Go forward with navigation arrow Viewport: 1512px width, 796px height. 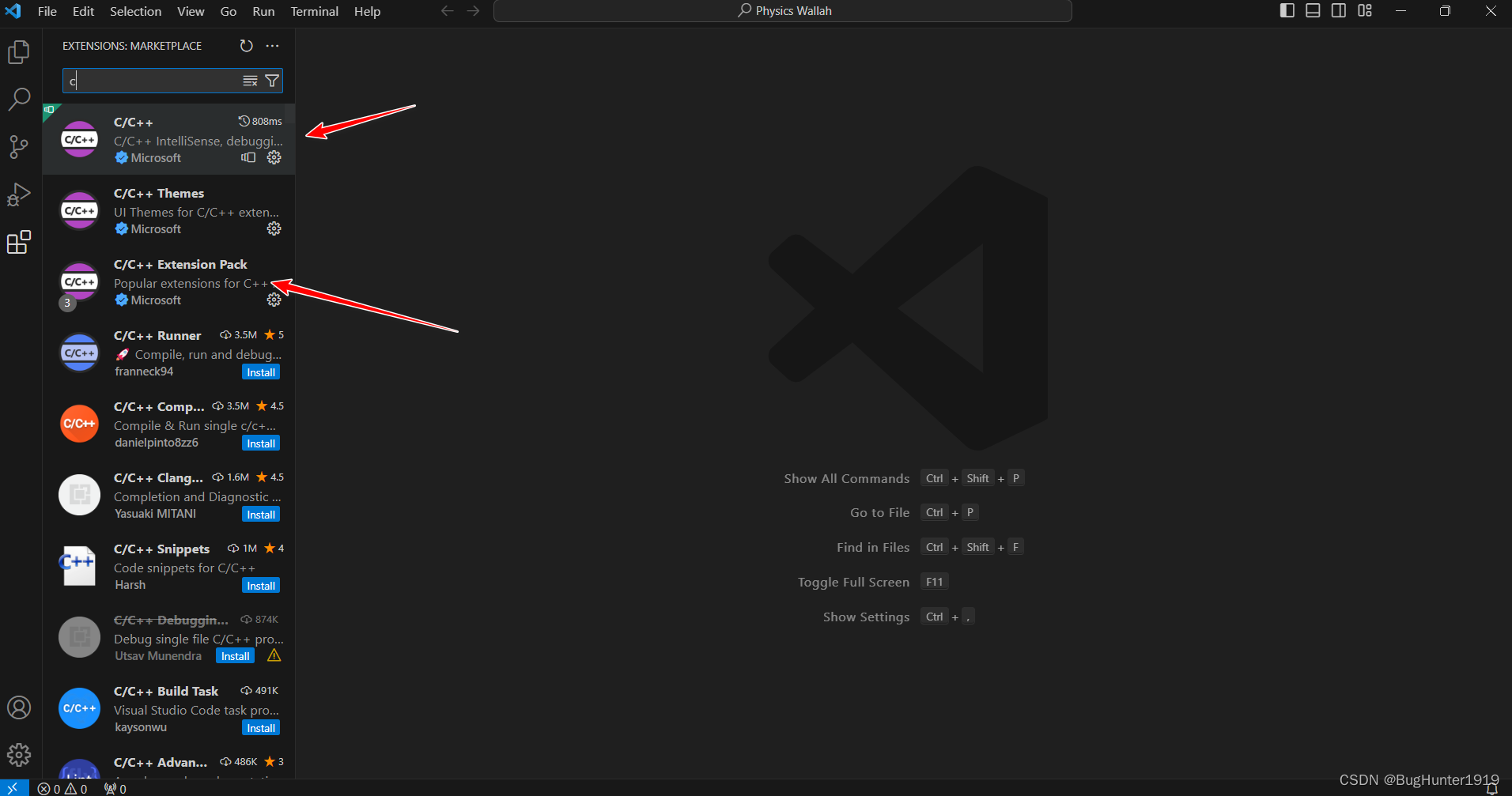pyautogui.click(x=473, y=11)
